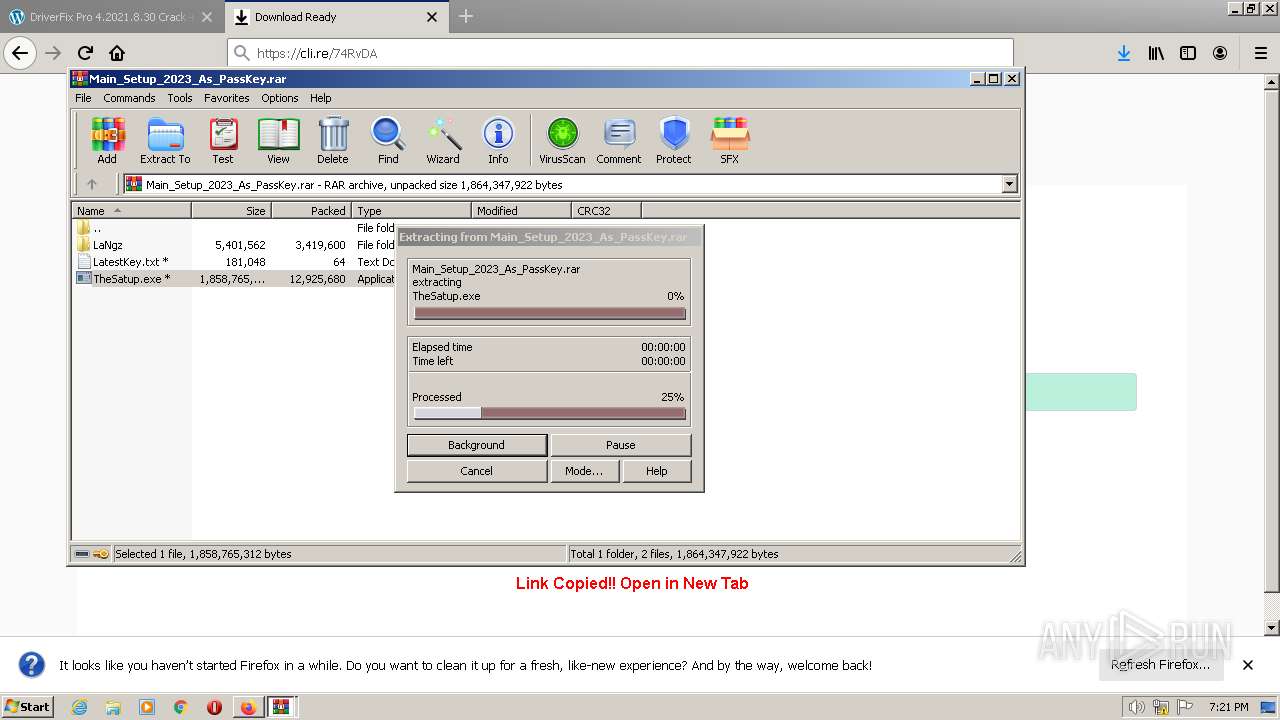Click the Find magnifier icon

pos(388,140)
